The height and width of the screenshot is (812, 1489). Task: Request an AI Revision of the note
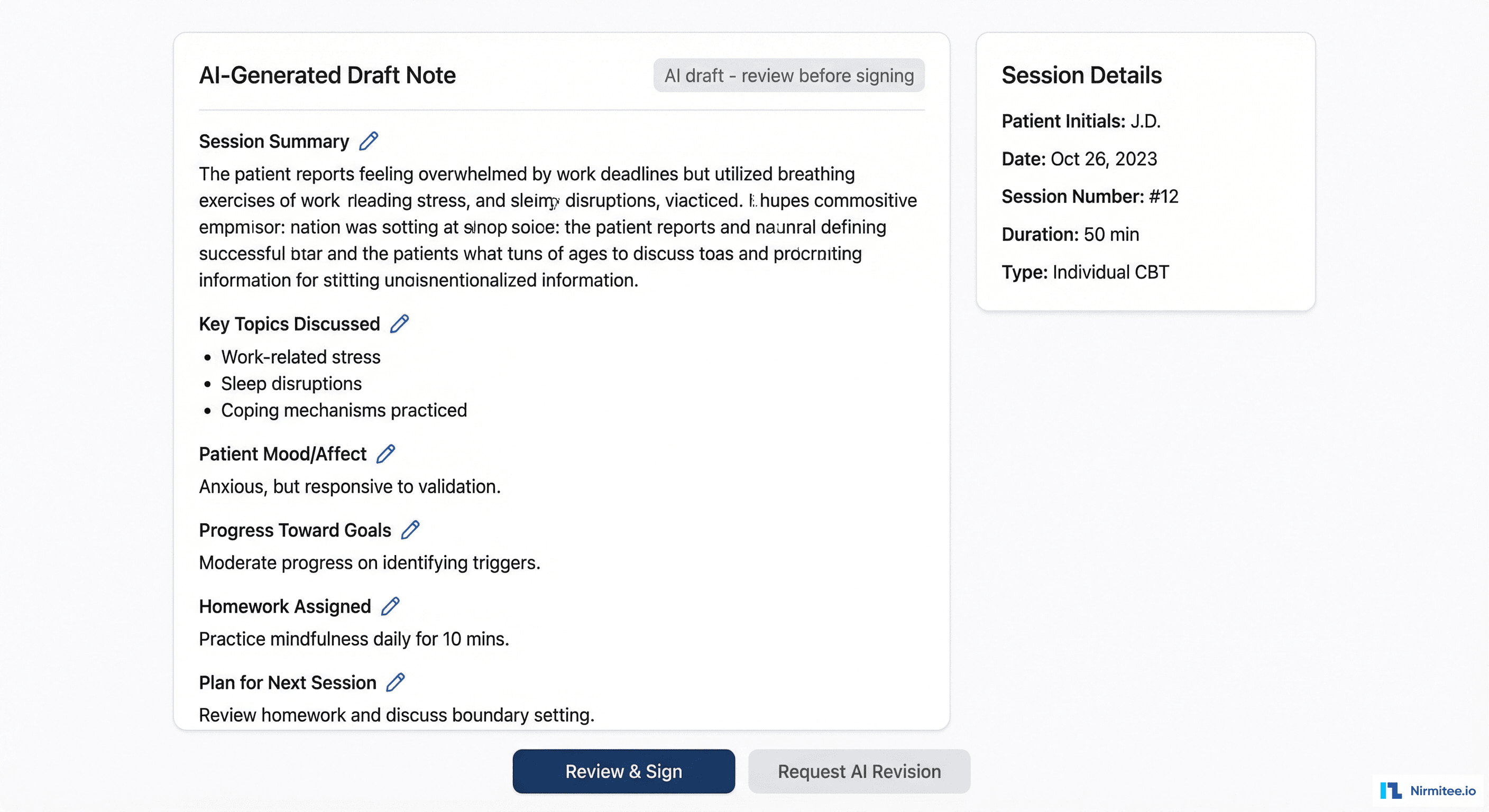859,771
